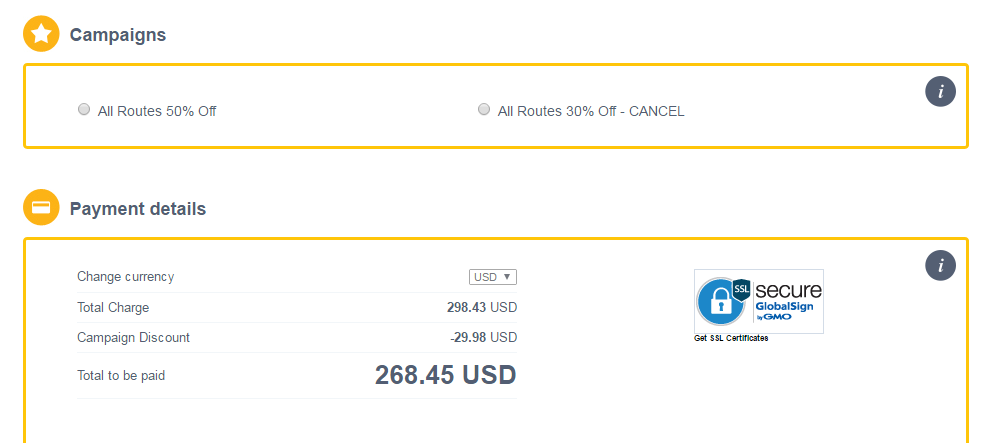Select the All Routes 50% Off radio button

[x=84, y=110]
